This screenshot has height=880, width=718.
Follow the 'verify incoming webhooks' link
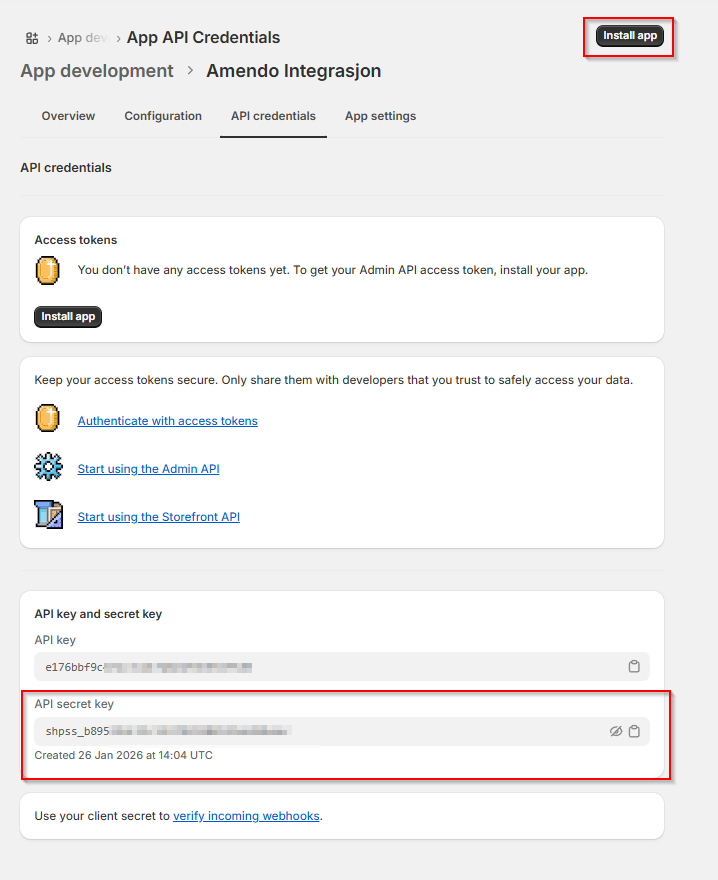point(246,816)
